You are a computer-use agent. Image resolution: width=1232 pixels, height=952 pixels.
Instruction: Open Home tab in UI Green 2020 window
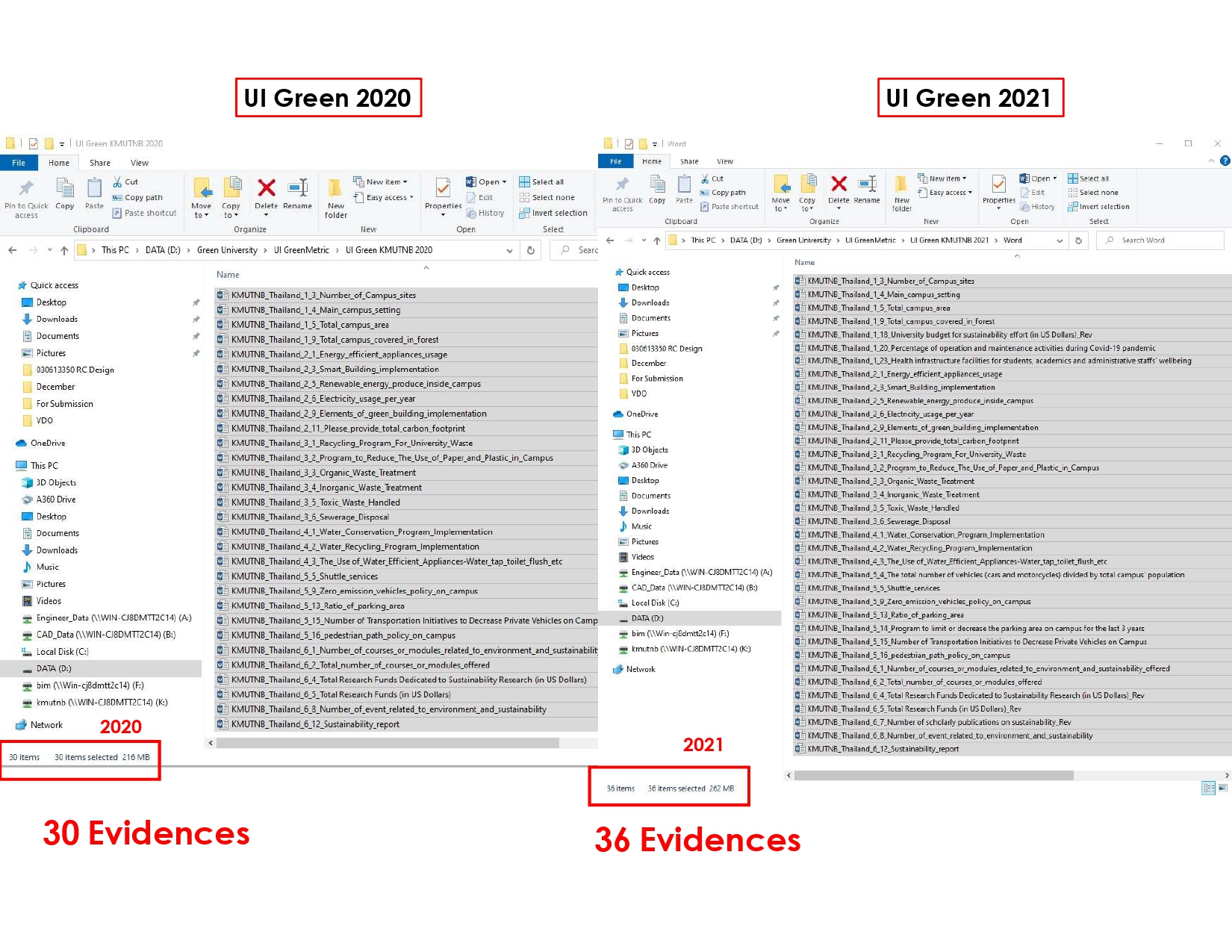pyautogui.click(x=59, y=163)
